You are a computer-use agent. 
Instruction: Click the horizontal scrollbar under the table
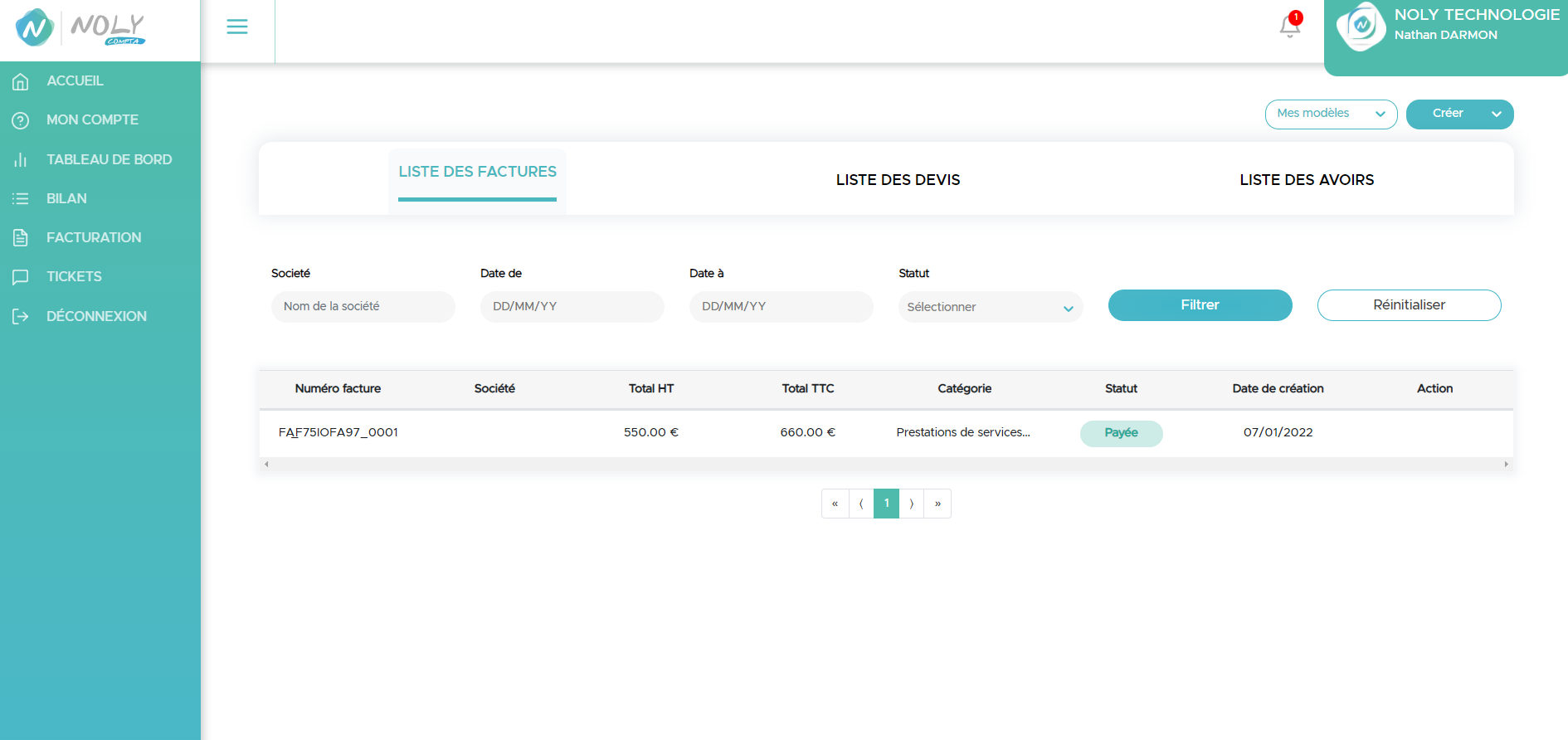click(x=885, y=465)
